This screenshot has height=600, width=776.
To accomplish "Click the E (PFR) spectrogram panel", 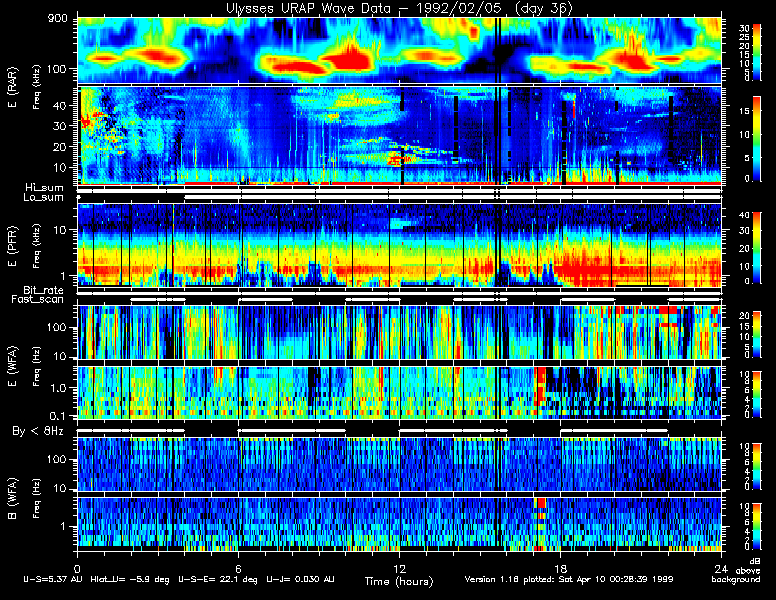I will point(399,246).
